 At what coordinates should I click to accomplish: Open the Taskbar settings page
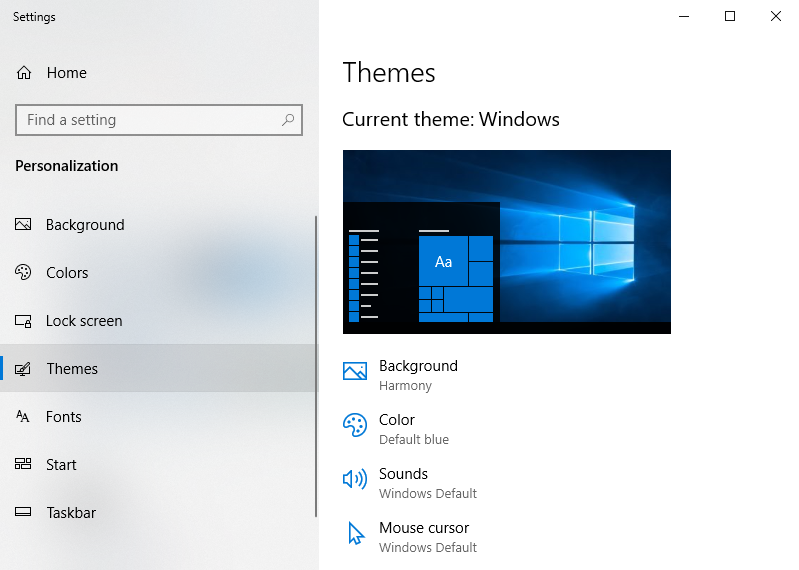158,512
